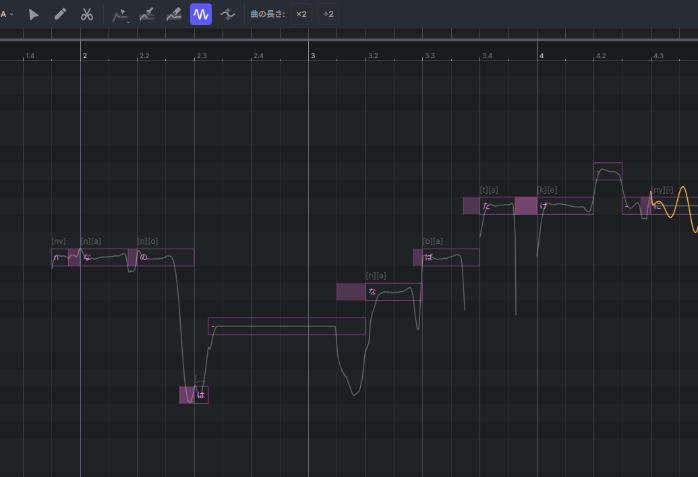The height and width of the screenshot is (477, 698).
Task: Select the arrow pointer tool
Action: [34, 15]
